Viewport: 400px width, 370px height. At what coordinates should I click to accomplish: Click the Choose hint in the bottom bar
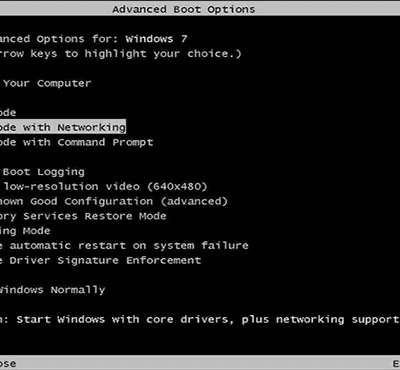coord(8,364)
